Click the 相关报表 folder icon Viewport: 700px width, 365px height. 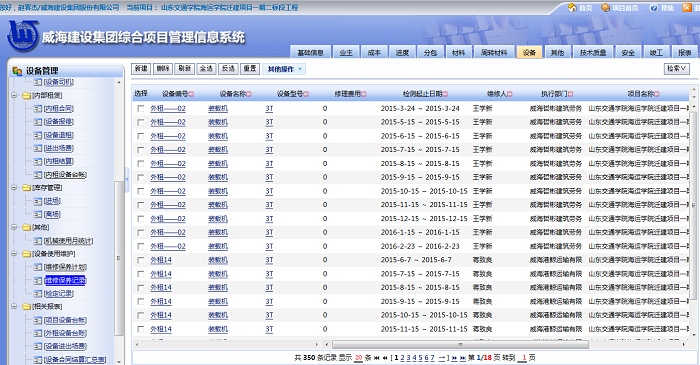(26, 307)
